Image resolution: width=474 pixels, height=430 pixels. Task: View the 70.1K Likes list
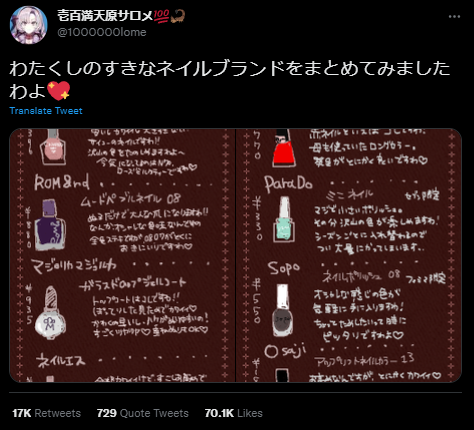point(233,413)
